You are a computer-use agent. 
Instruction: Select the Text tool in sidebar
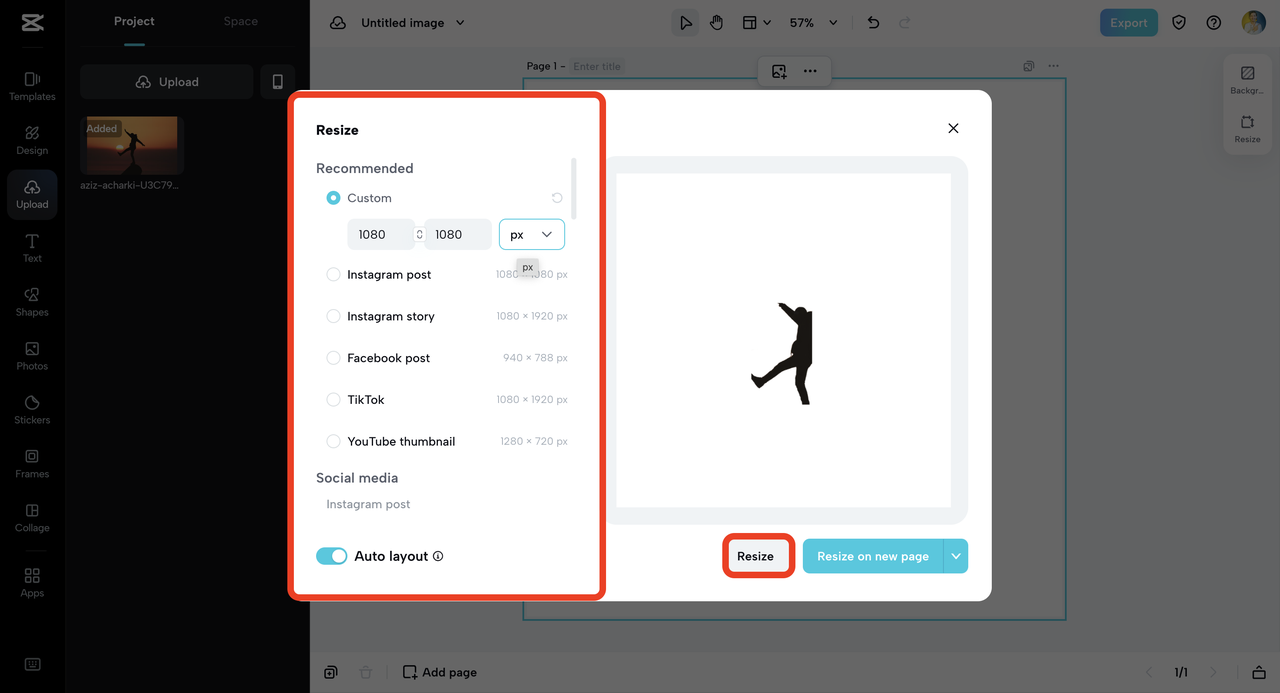tap(32, 248)
